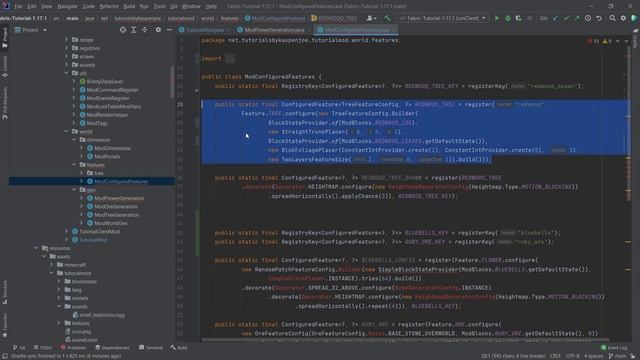Collapse the resources folder

point(36,248)
